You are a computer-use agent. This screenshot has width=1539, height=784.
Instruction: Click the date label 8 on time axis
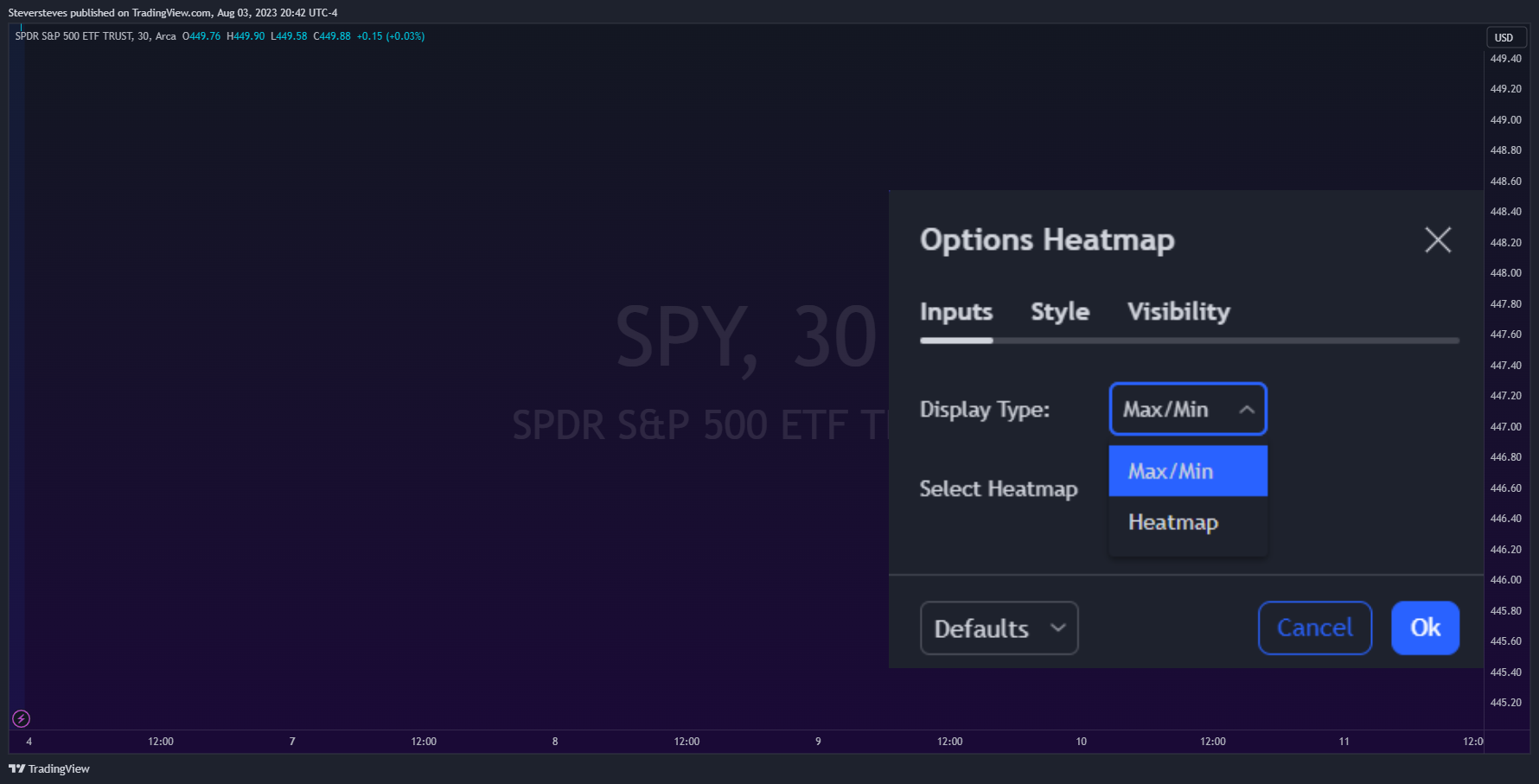click(555, 742)
